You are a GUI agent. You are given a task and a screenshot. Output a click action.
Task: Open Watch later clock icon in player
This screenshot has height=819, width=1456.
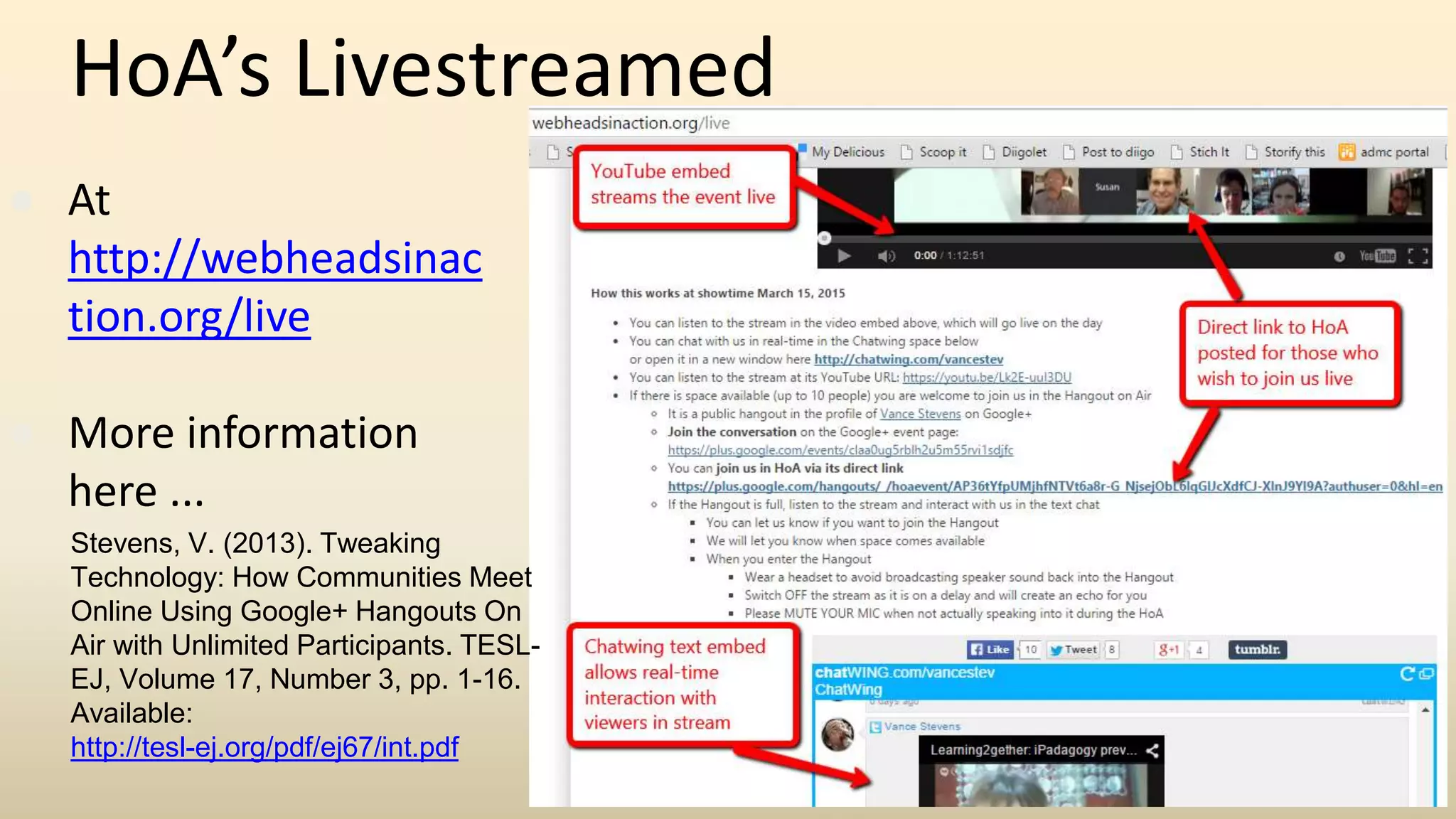point(1339,256)
